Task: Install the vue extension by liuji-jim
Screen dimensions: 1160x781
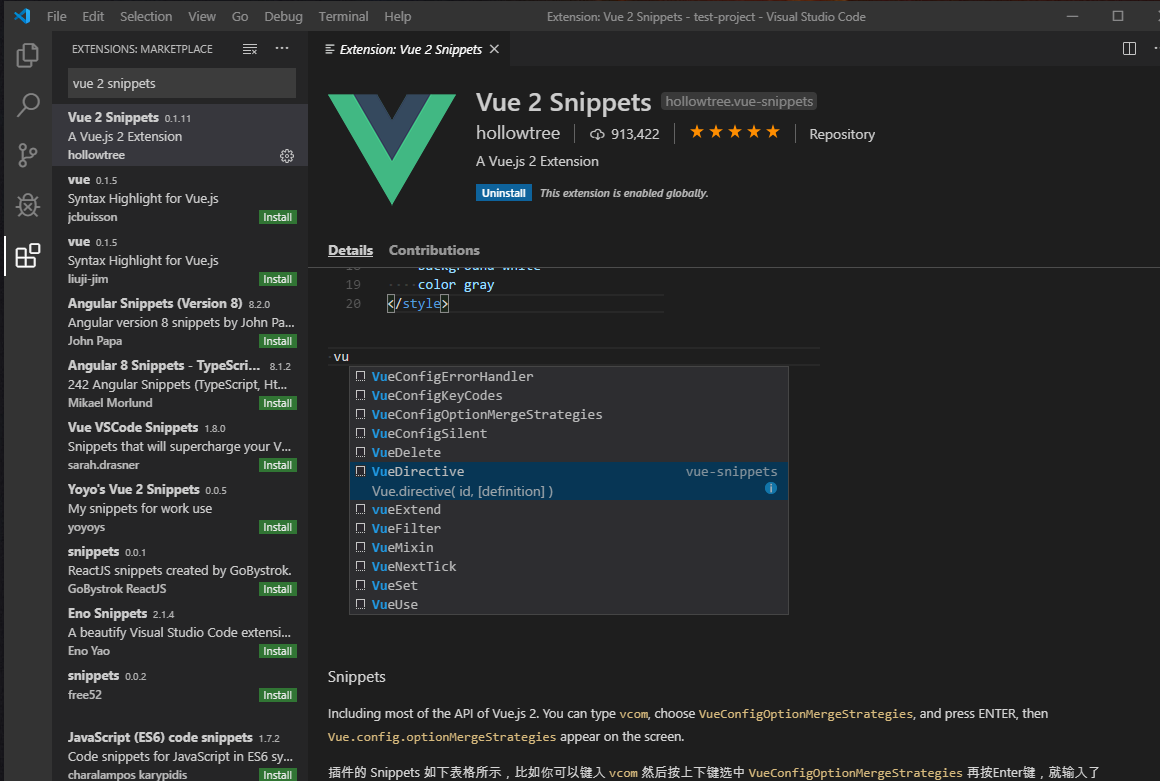Action: (277, 280)
